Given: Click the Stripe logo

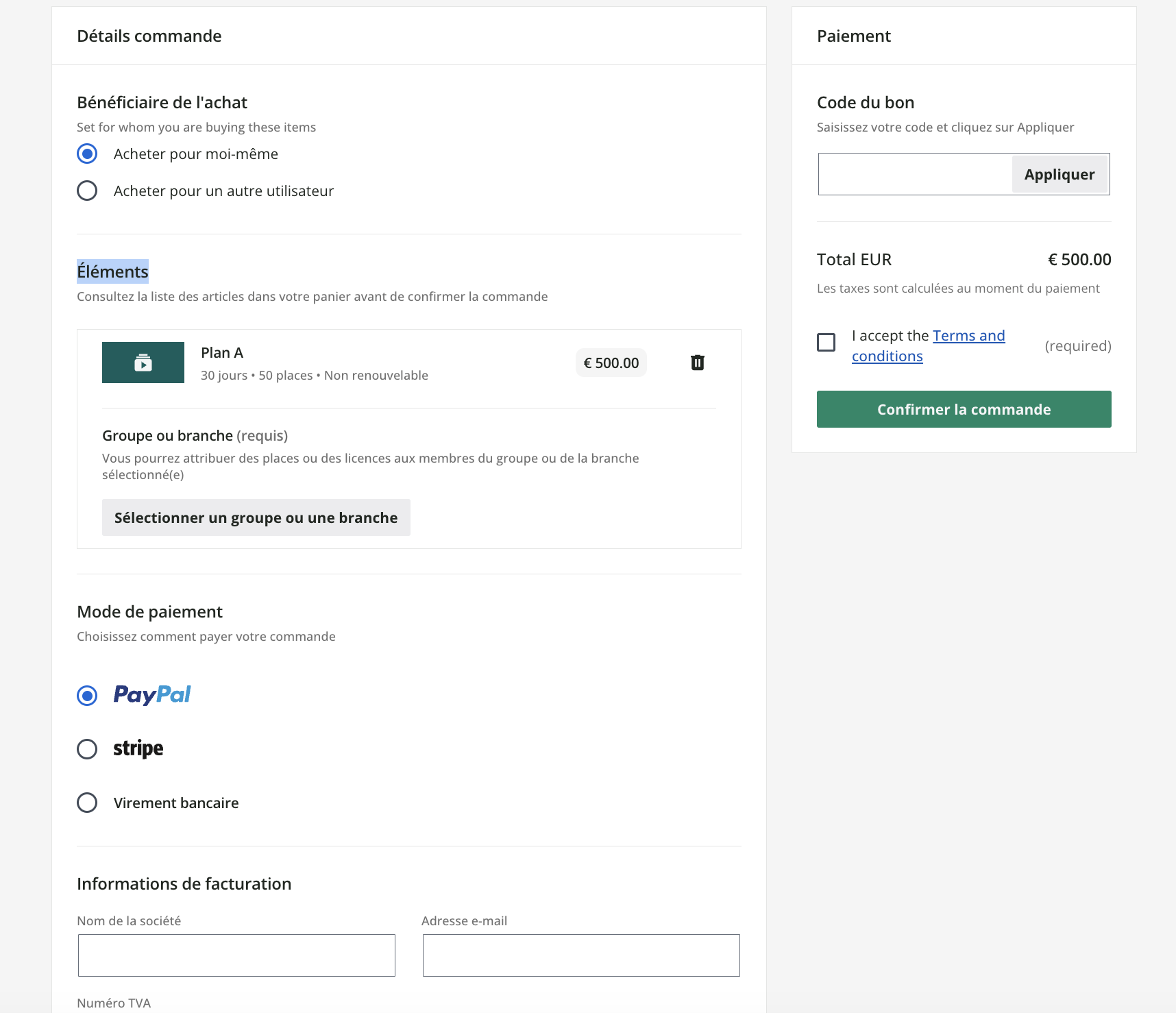Looking at the screenshot, I should pyautogui.click(x=138, y=748).
